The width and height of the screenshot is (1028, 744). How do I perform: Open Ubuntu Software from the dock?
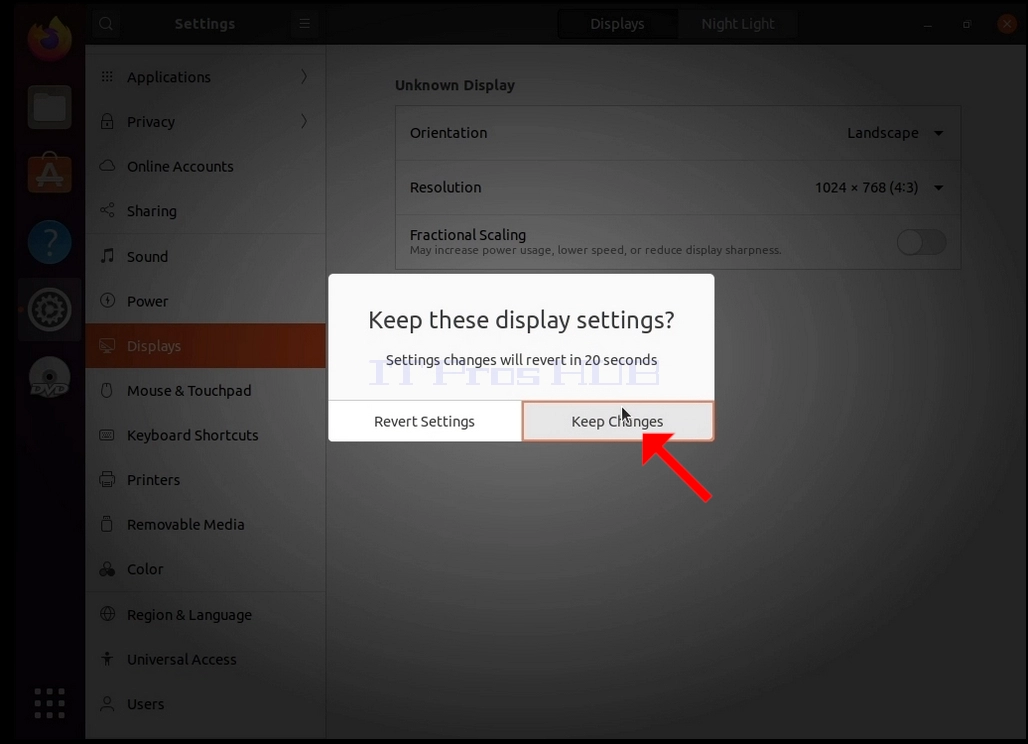[50, 173]
